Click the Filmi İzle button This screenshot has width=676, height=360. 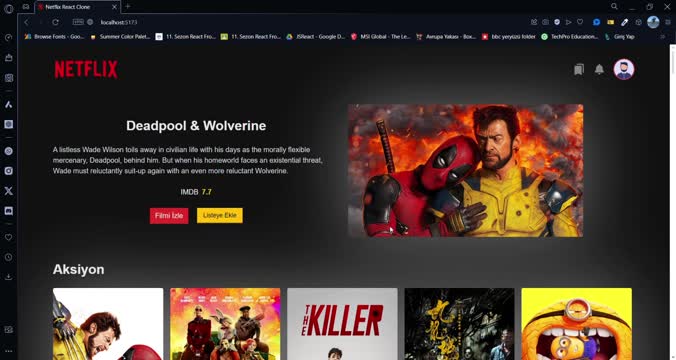coord(169,216)
